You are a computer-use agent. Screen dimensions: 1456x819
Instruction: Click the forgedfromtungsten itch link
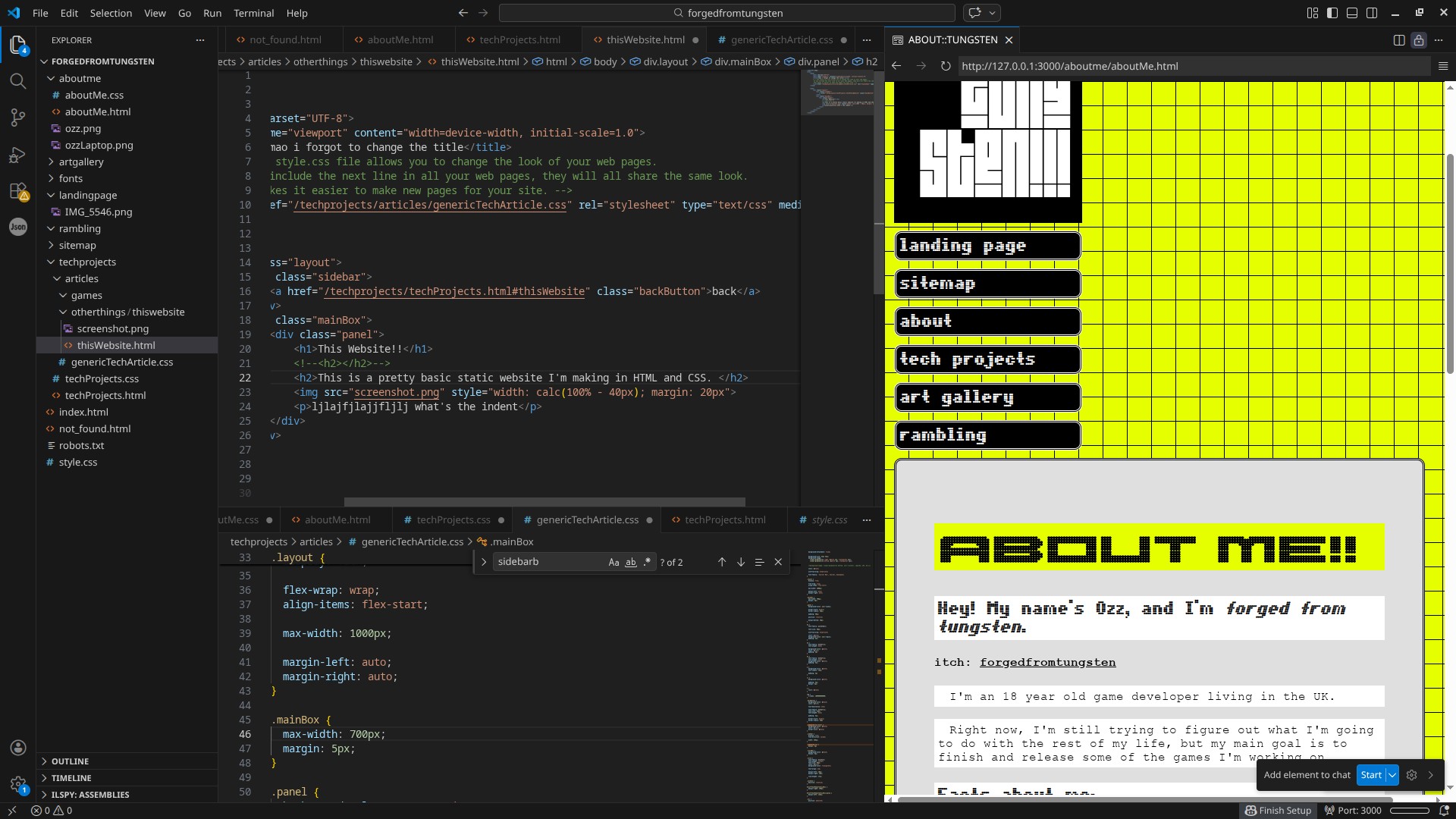tap(1047, 663)
